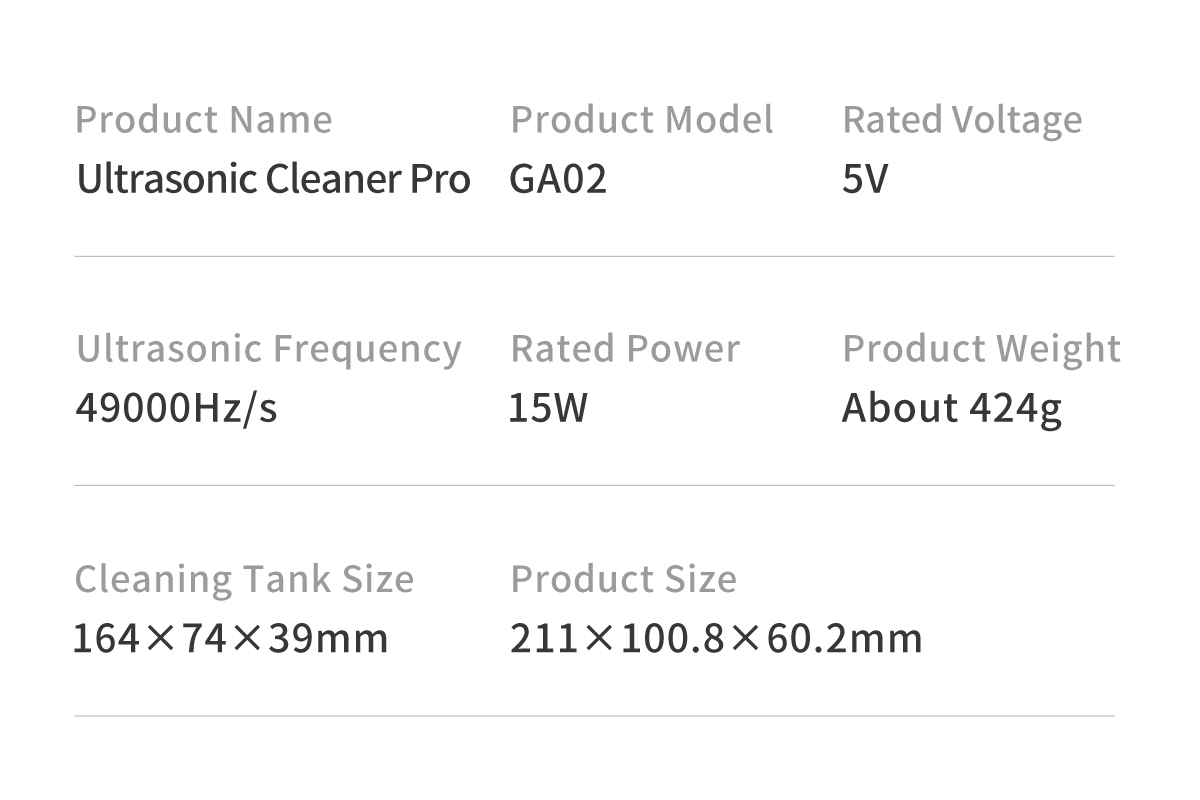The width and height of the screenshot is (1200, 800).
Task: Click the Product Name label
Action: point(203,120)
